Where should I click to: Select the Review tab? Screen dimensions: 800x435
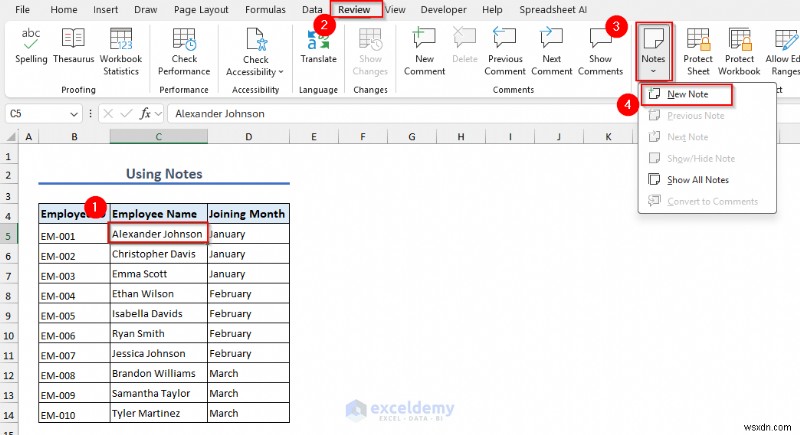tap(354, 10)
